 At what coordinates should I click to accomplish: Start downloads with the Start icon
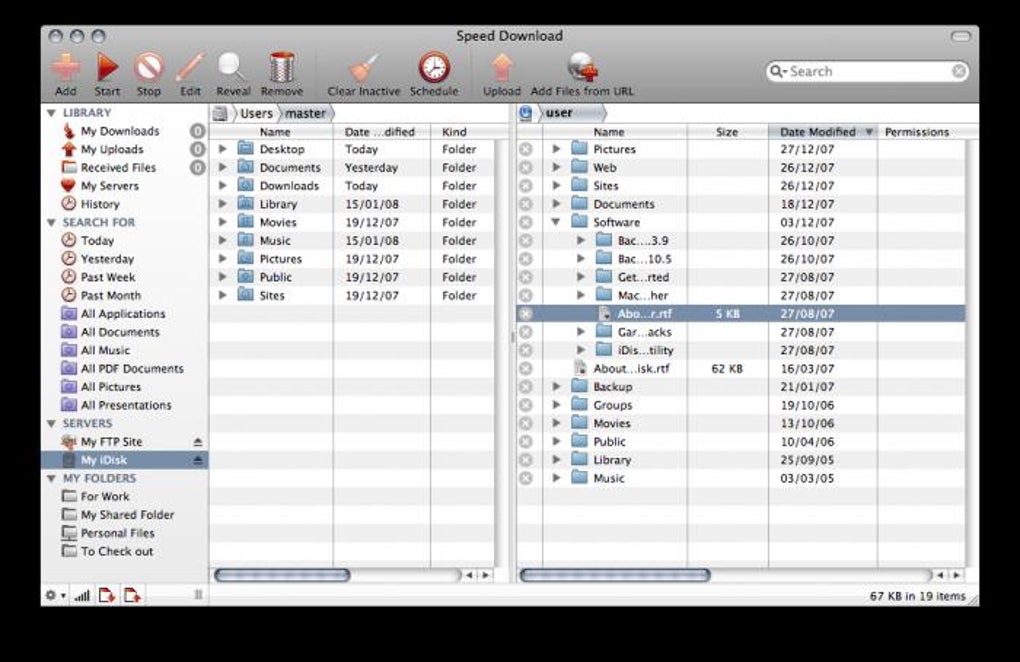tap(107, 68)
